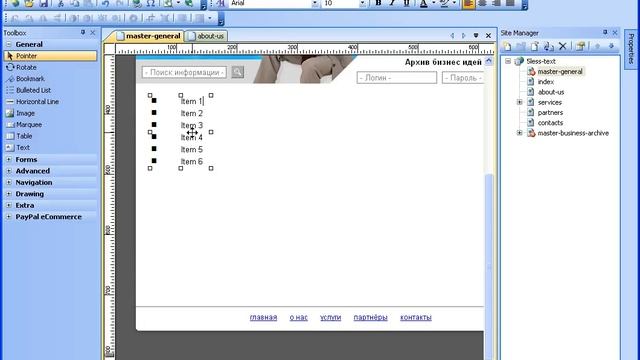Screen dimensions: 640x360
Task: Open the font size dropdown
Action: click(x=362, y=3)
